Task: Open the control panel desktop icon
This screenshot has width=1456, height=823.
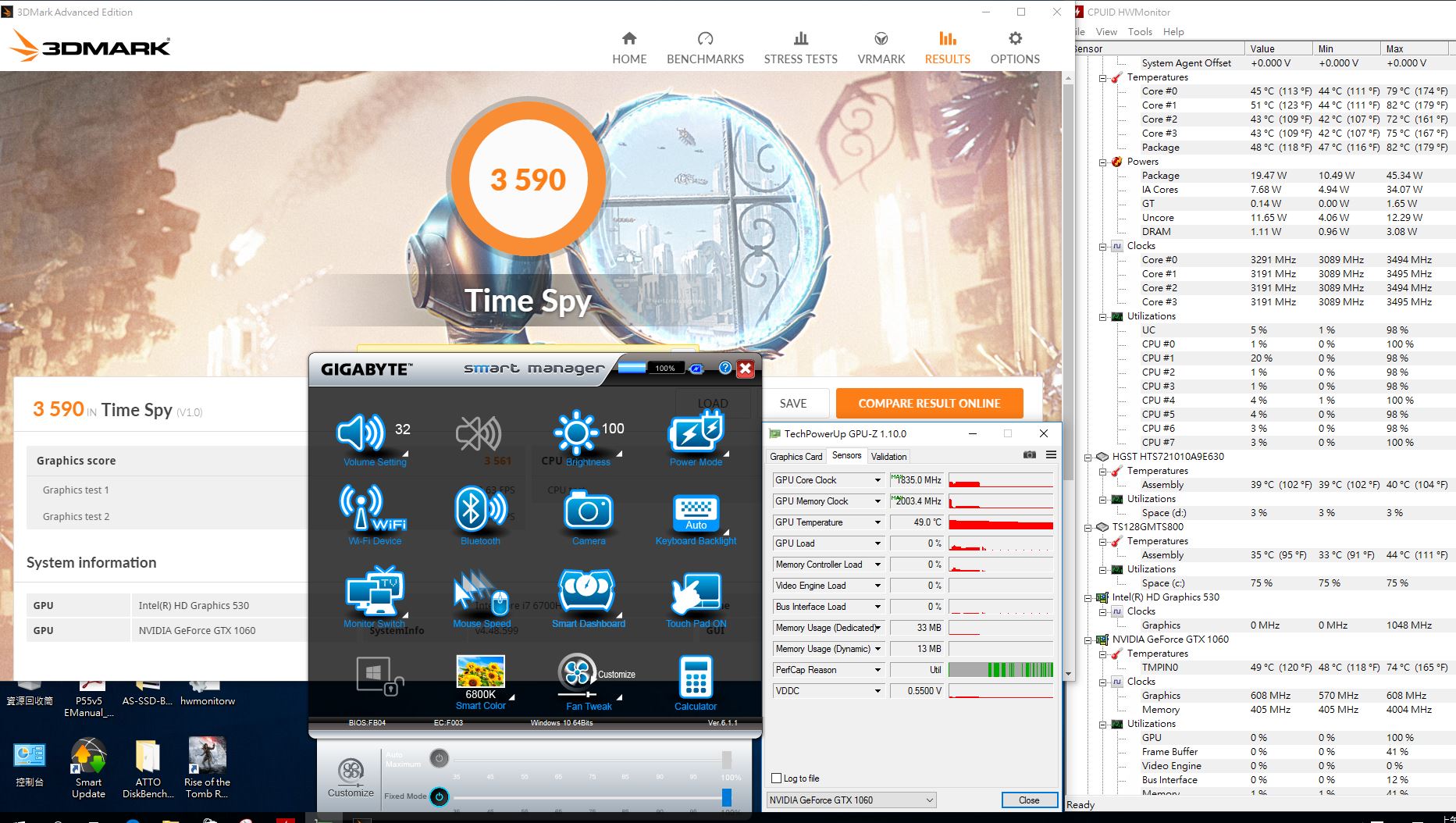Action: pyautogui.click(x=30, y=765)
